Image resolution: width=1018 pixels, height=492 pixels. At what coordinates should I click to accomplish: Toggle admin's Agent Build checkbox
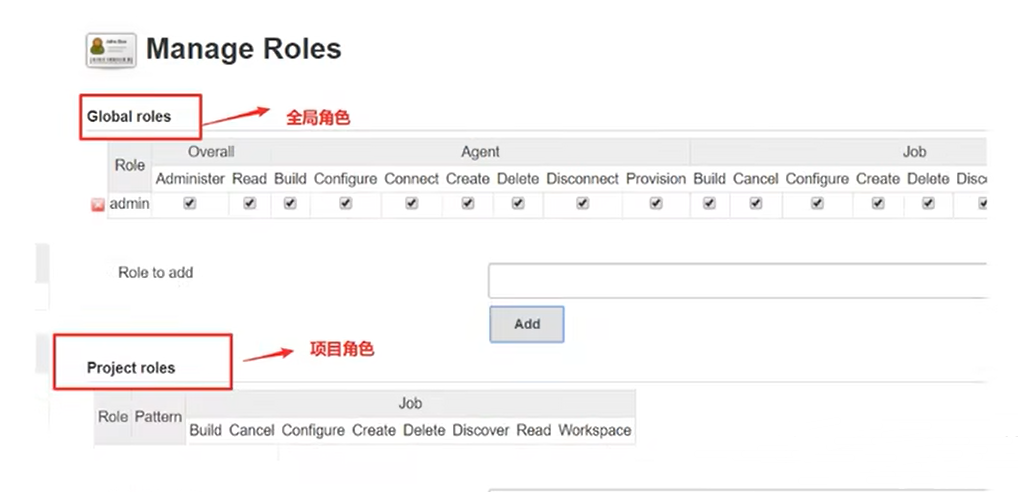(x=290, y=203)
